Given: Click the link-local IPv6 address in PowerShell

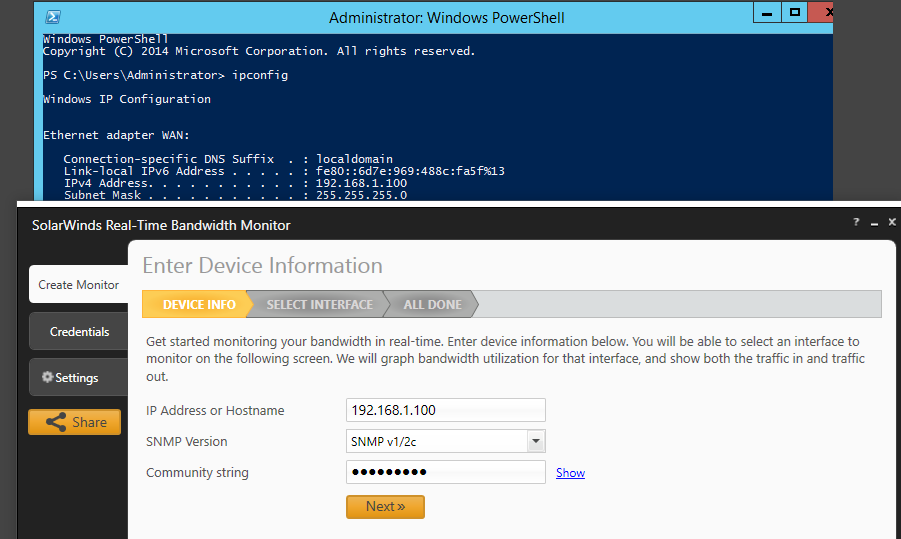Looking at the screenshot, I should pos(410,171).
